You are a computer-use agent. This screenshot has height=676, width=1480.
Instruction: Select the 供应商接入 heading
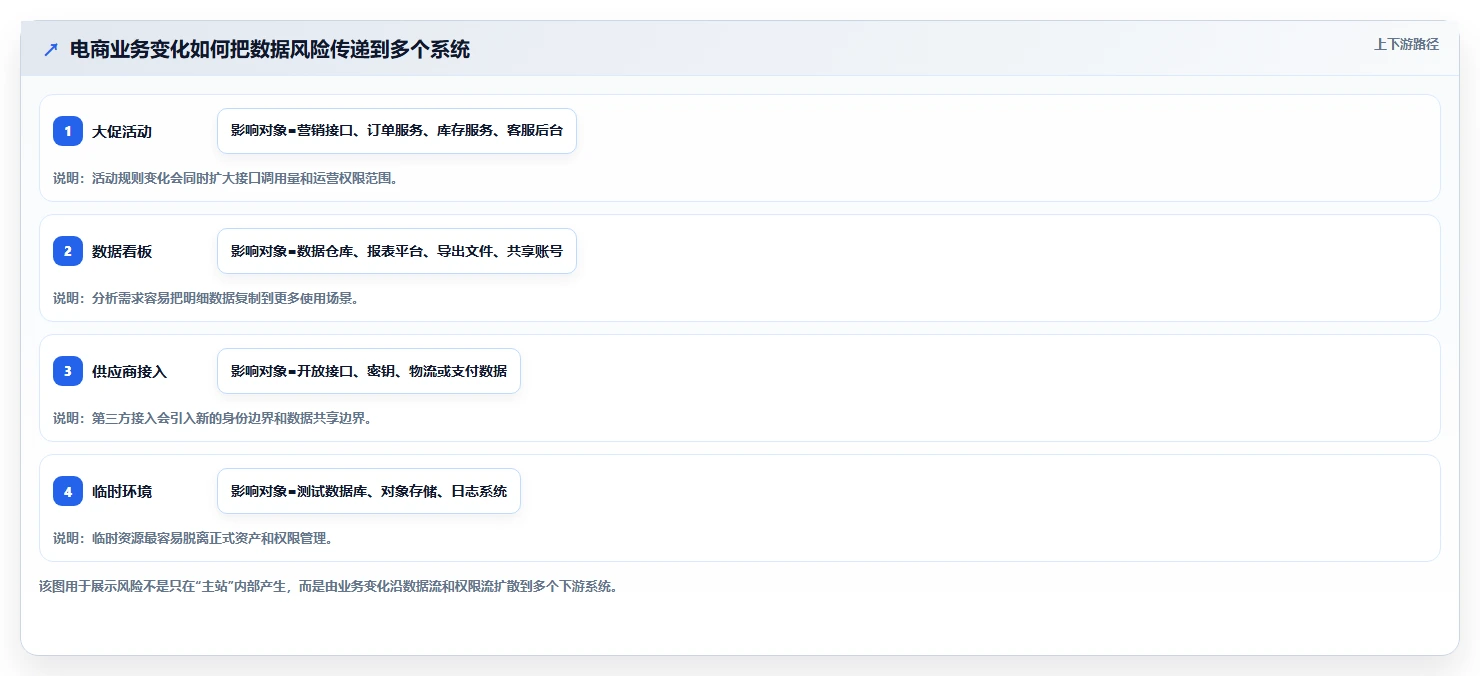click(x=129, y=371)
